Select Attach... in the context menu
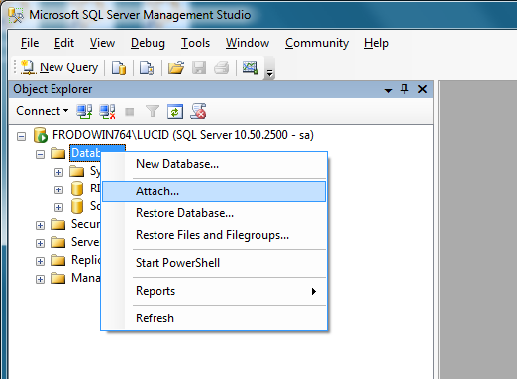This screenshot has width=517, height=379. (x=214, y=191)
